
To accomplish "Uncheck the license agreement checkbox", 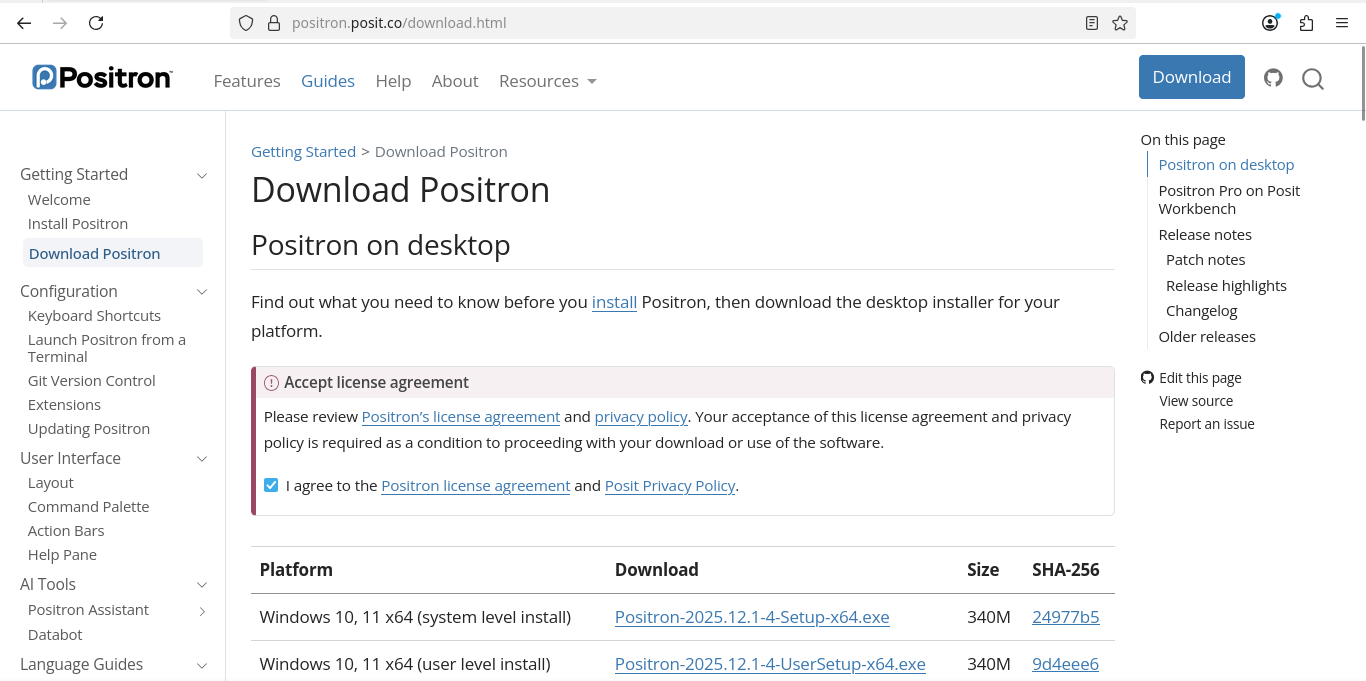I will [x=271, y=485].
